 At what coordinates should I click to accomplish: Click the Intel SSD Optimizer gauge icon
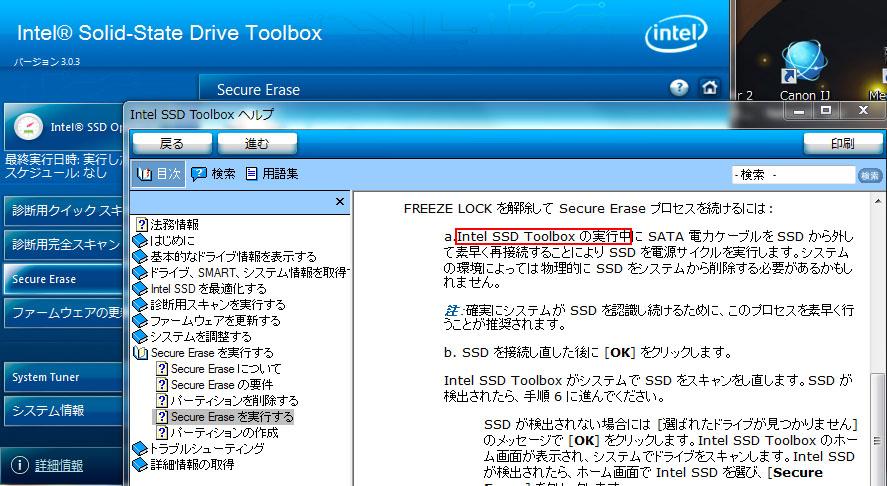(x=28, y=127)
